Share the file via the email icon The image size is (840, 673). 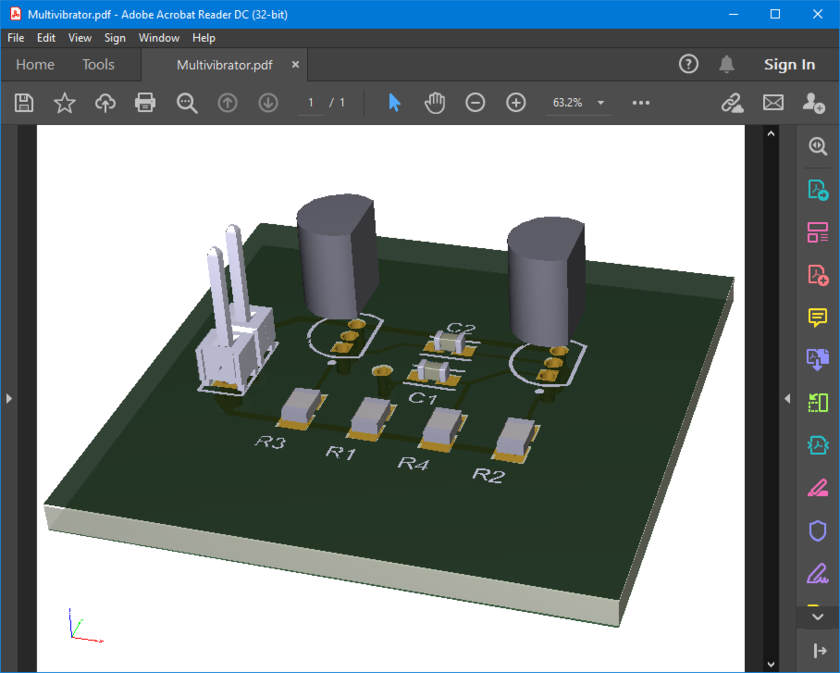(x=773, y=102)
